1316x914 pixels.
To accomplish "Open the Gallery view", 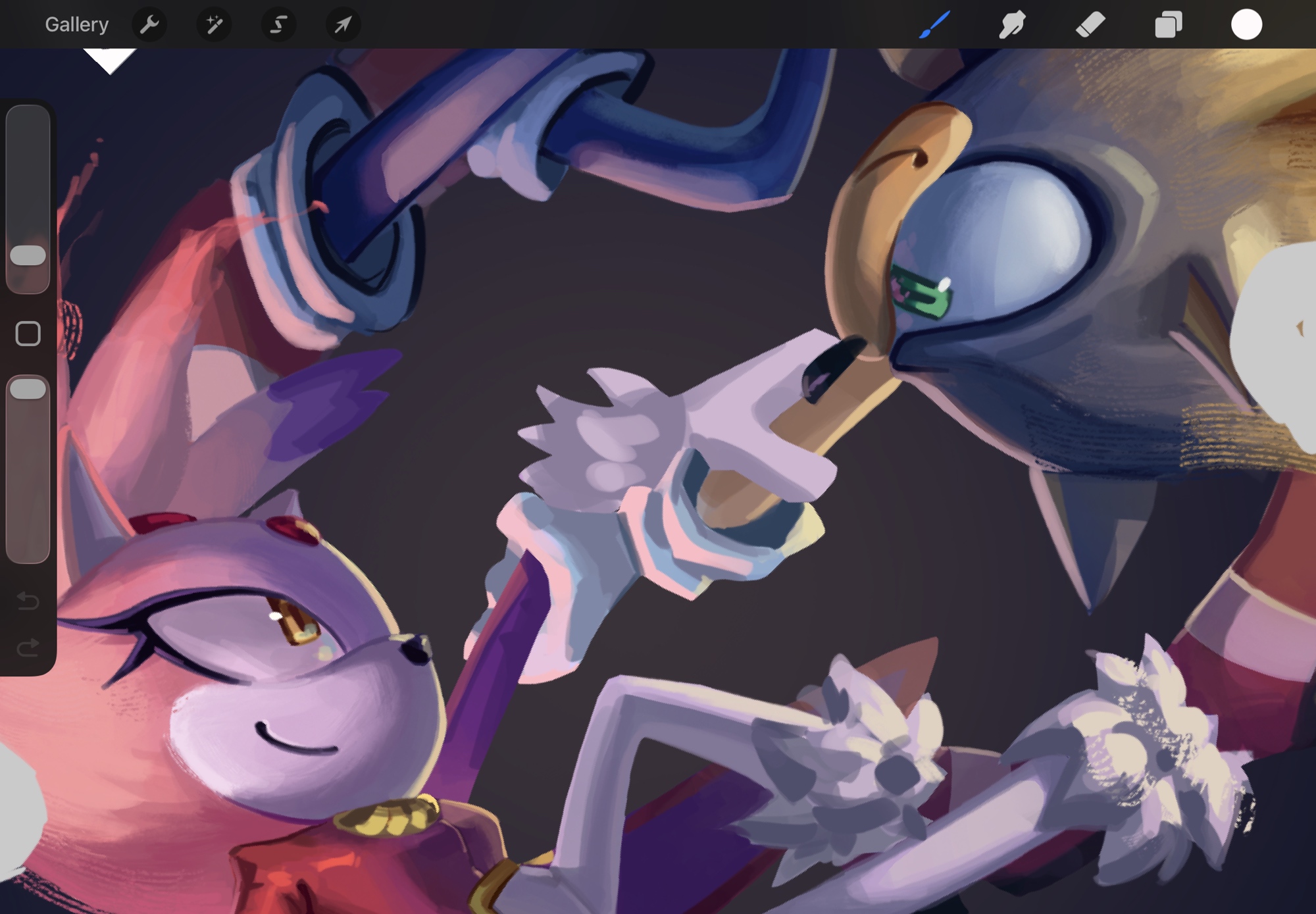I will coord(76,24).
